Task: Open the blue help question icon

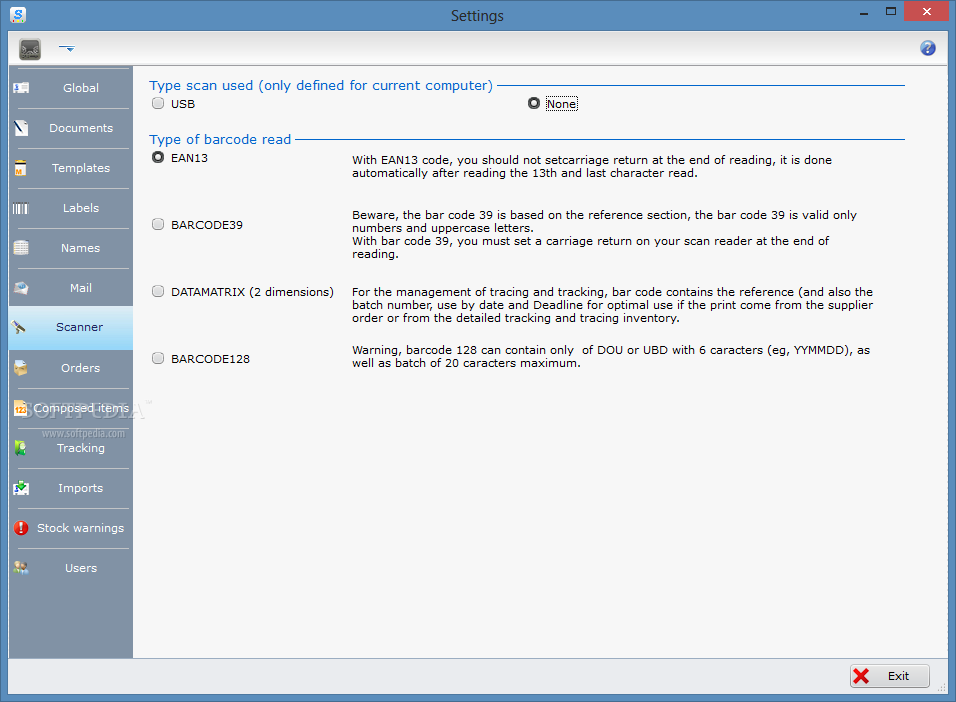Action: click(927, 48)
